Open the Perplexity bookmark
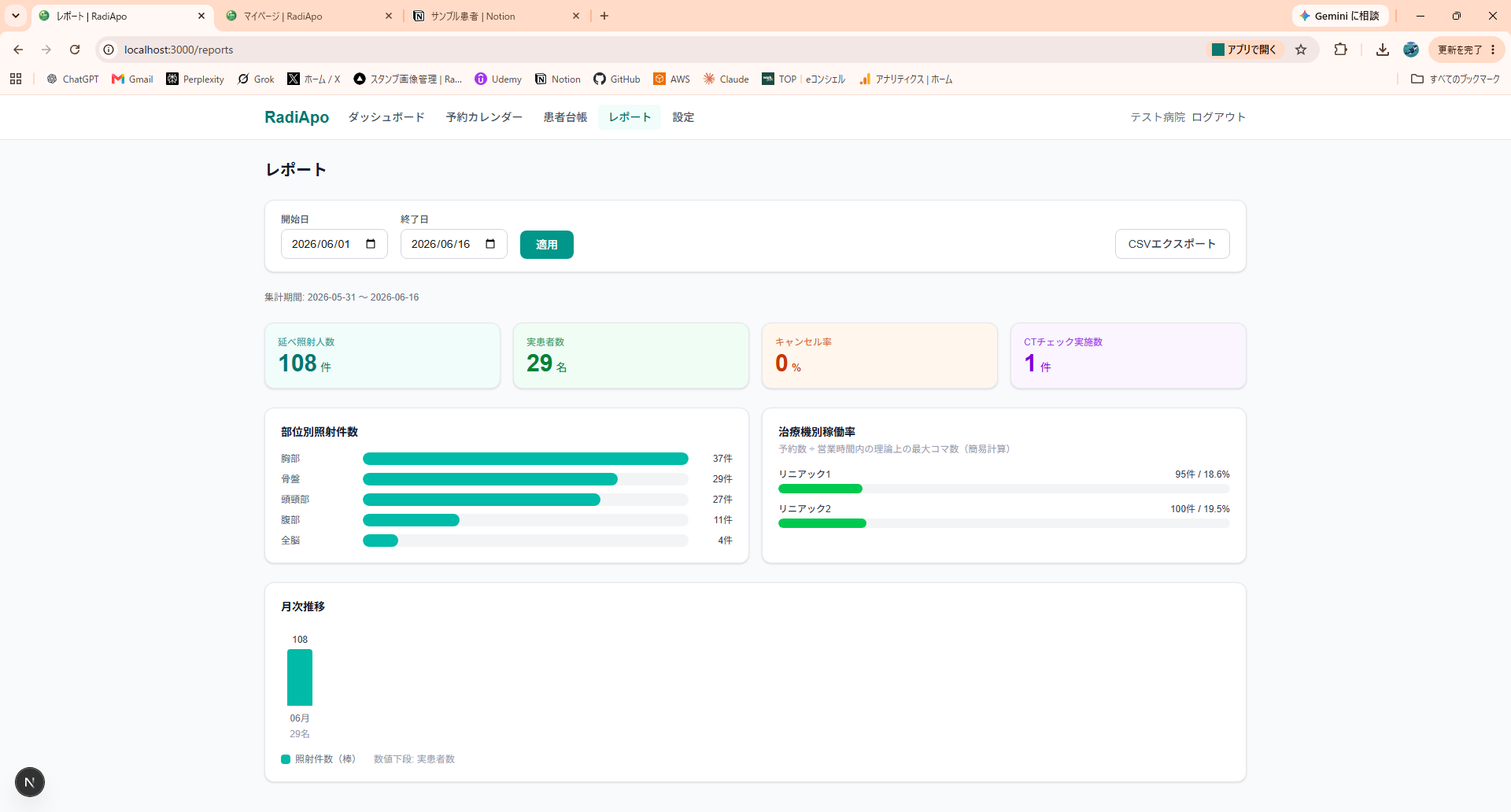1511x812 pixels. coord(195,79)
